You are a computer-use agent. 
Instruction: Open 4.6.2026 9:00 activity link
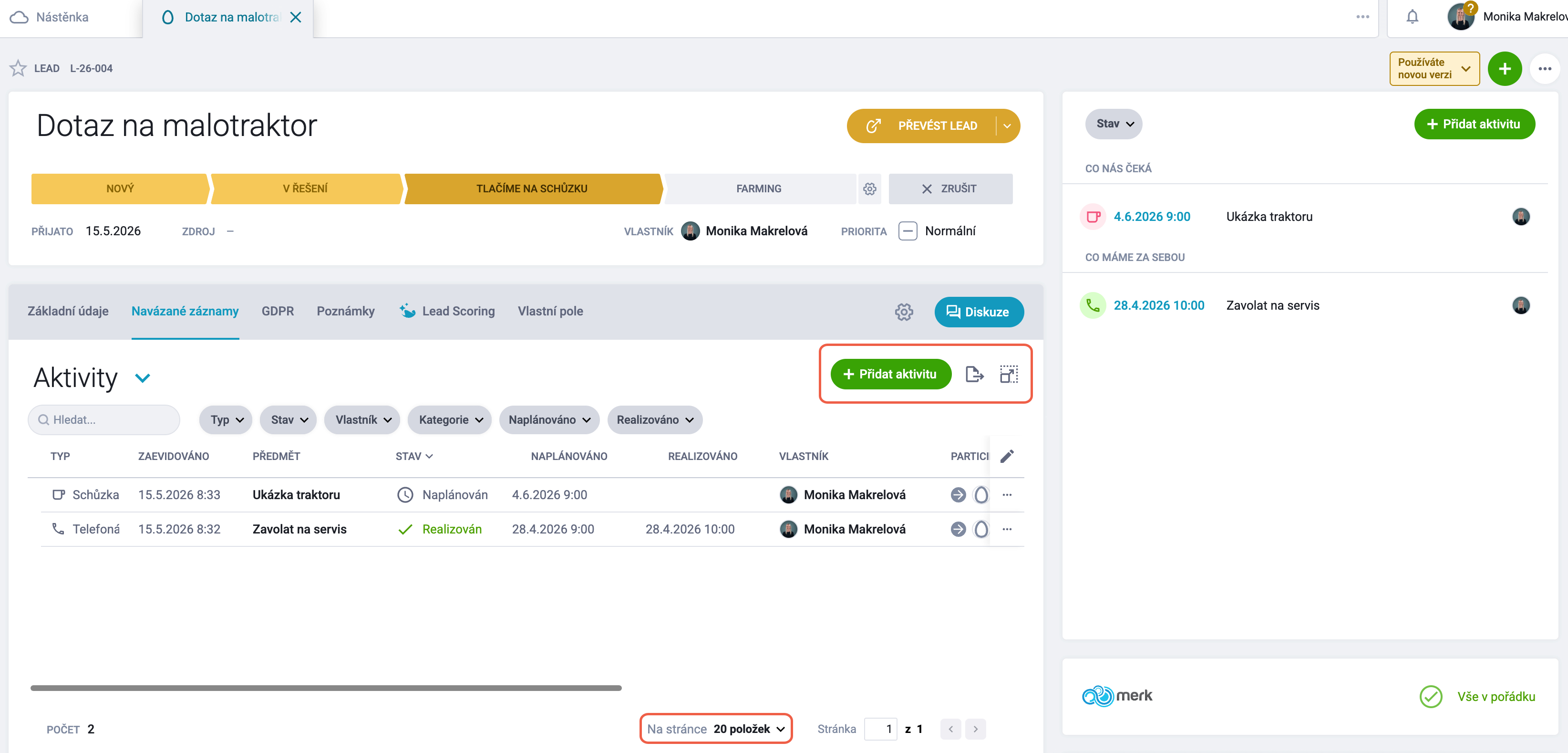(x=1152, y=217)
